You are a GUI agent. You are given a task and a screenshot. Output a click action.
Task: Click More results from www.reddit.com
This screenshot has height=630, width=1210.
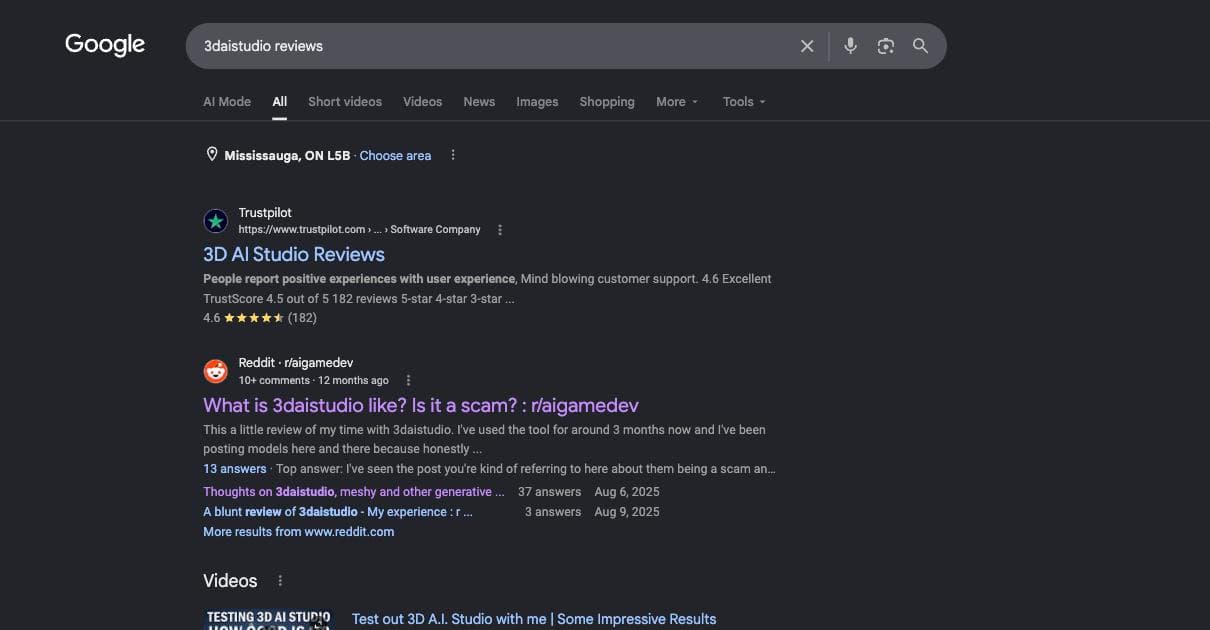[299, 532]
